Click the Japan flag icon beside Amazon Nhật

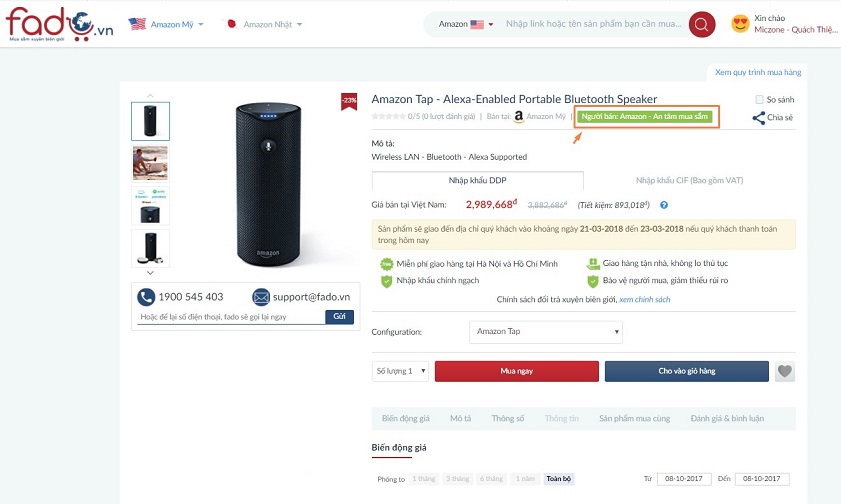(x=231, y=24)
